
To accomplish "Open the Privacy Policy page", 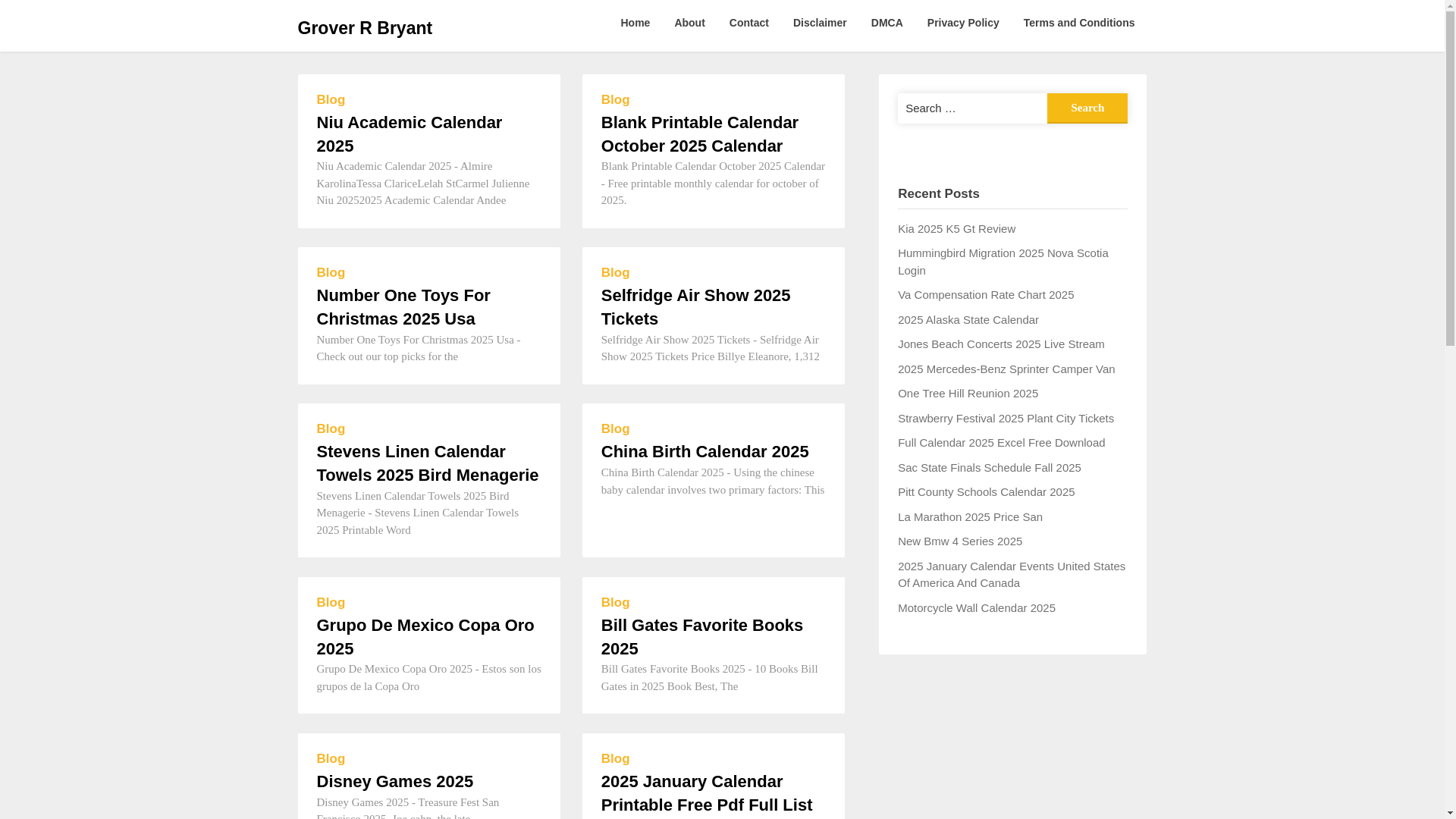I will click(x=963, y=23).
